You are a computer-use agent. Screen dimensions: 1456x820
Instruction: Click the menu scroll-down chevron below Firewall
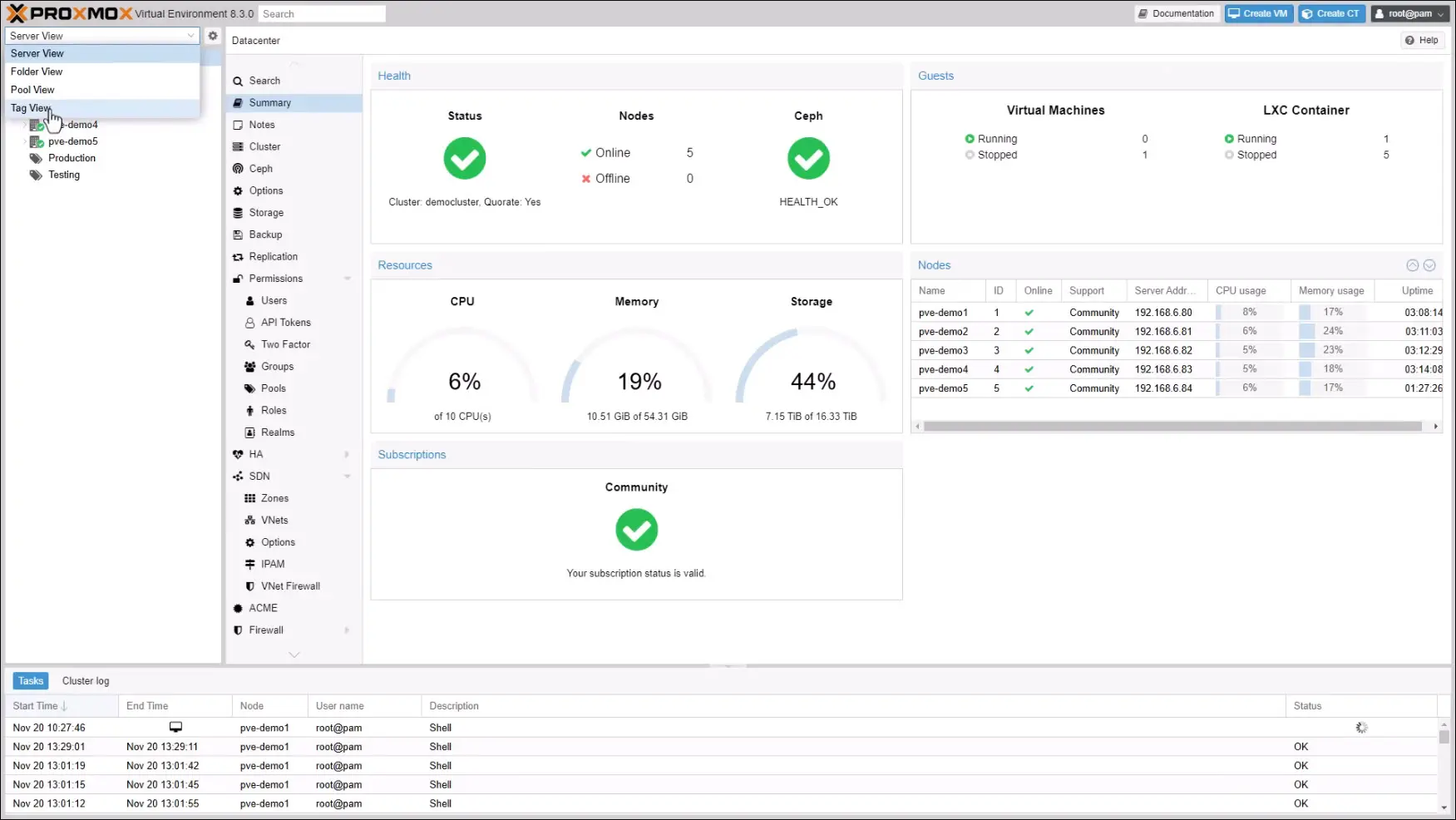(294, 655)
